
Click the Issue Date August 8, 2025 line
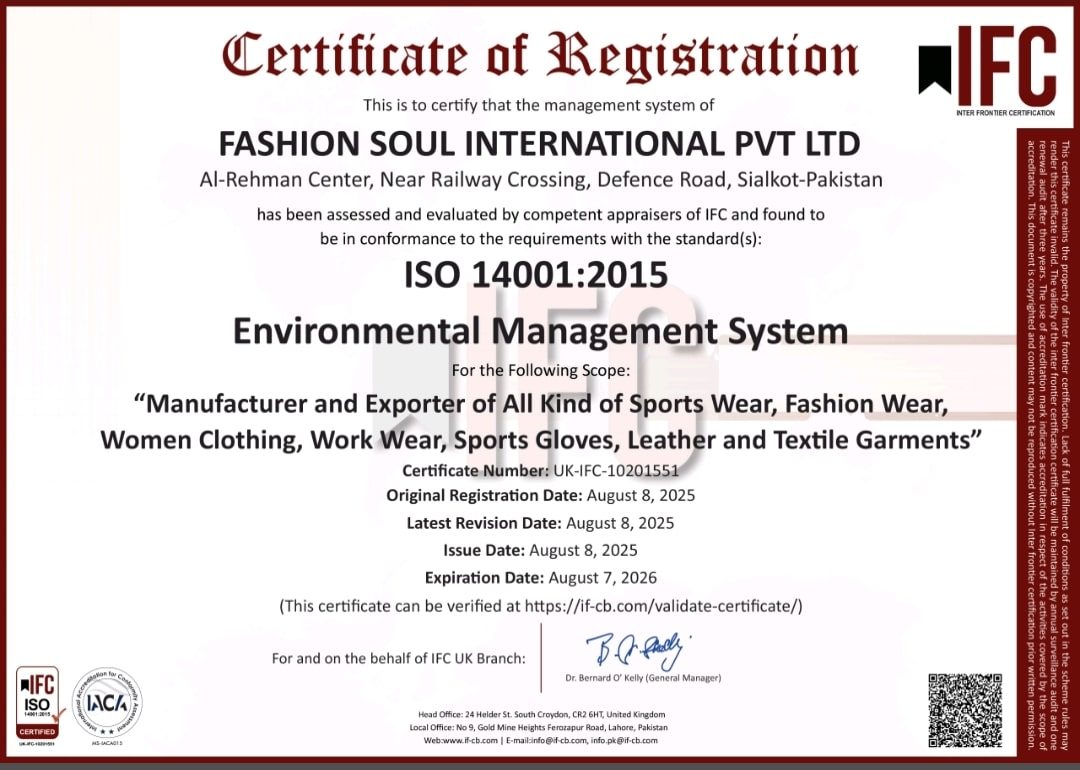[541, 551]
